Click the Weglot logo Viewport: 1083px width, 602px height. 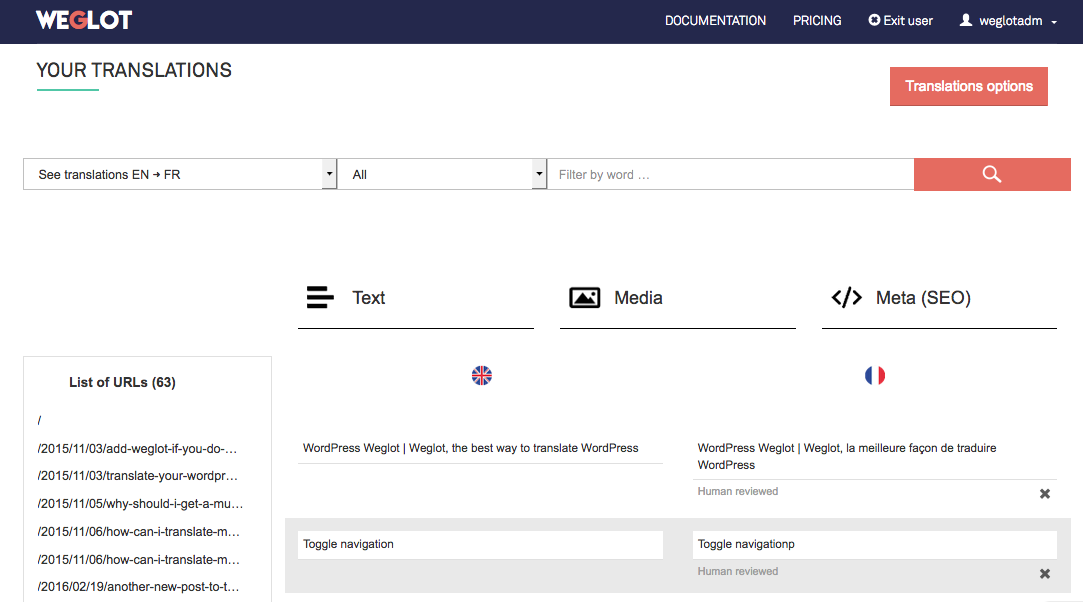pos(83,20)
